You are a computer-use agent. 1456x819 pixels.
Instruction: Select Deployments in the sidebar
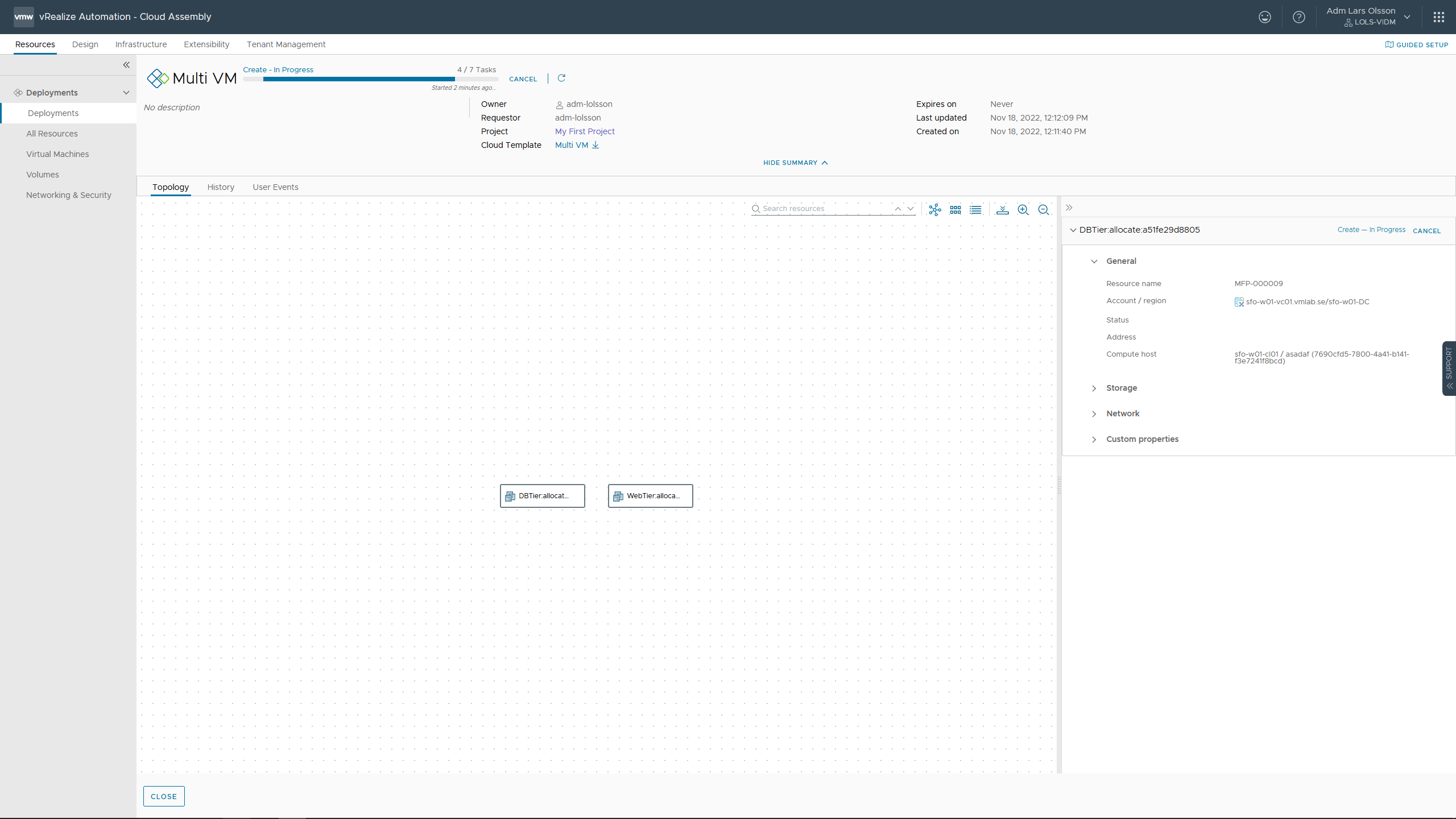point(68,113)
